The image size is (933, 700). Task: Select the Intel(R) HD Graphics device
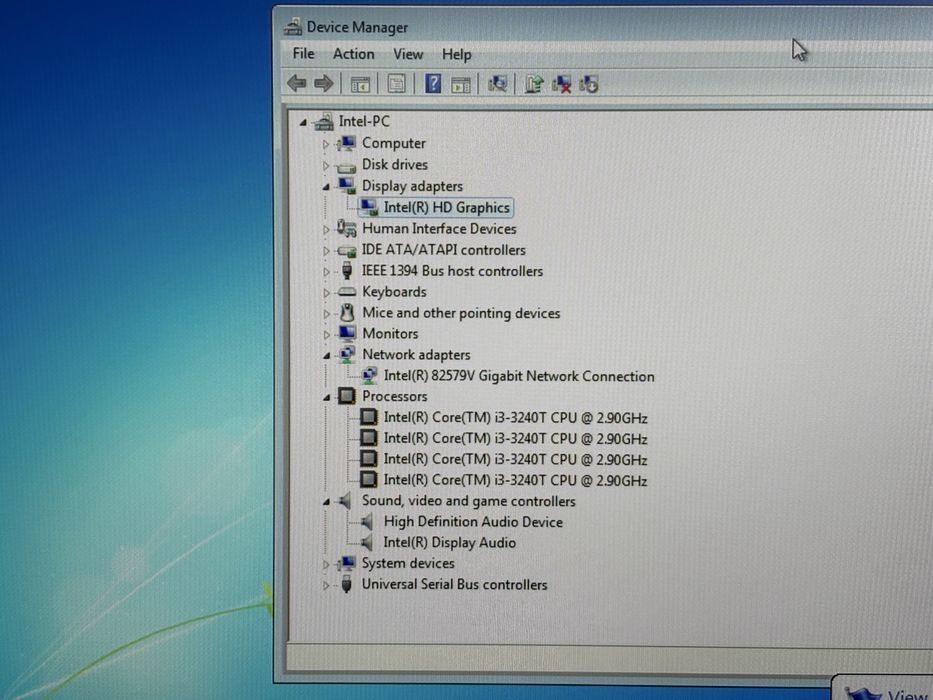tap(447, 207)
